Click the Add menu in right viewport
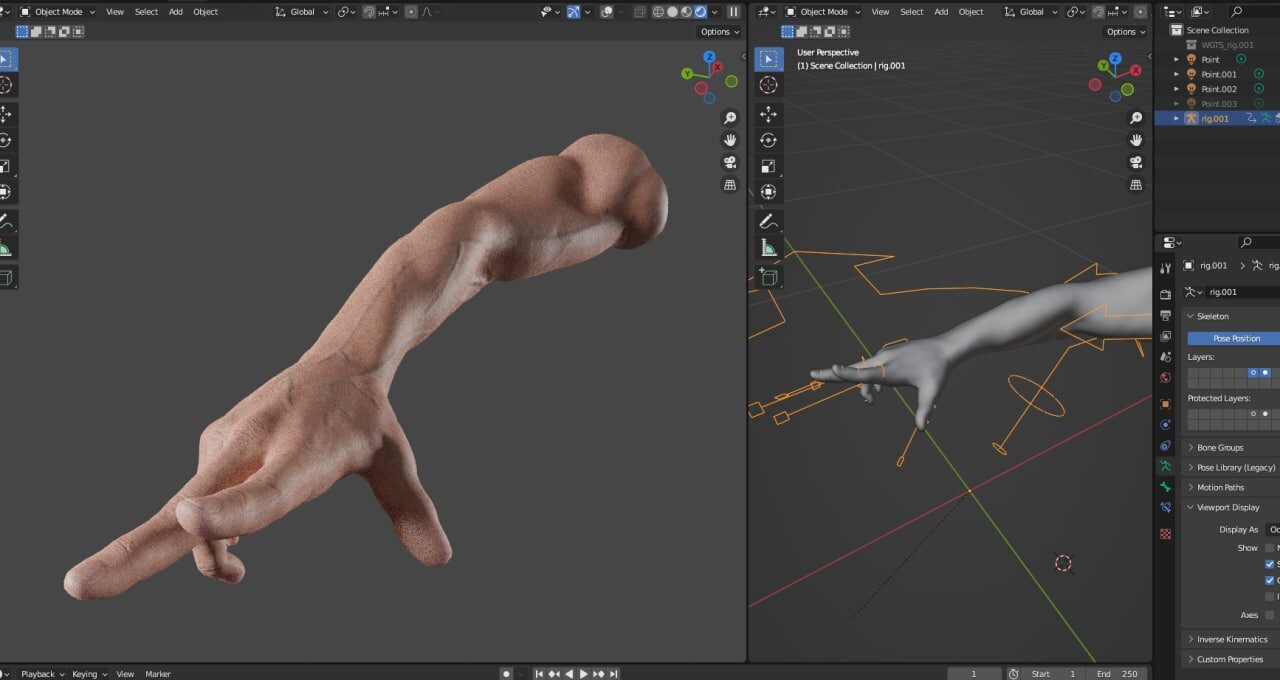Viewport: 1280px width, 680px height. coord(942,11)
